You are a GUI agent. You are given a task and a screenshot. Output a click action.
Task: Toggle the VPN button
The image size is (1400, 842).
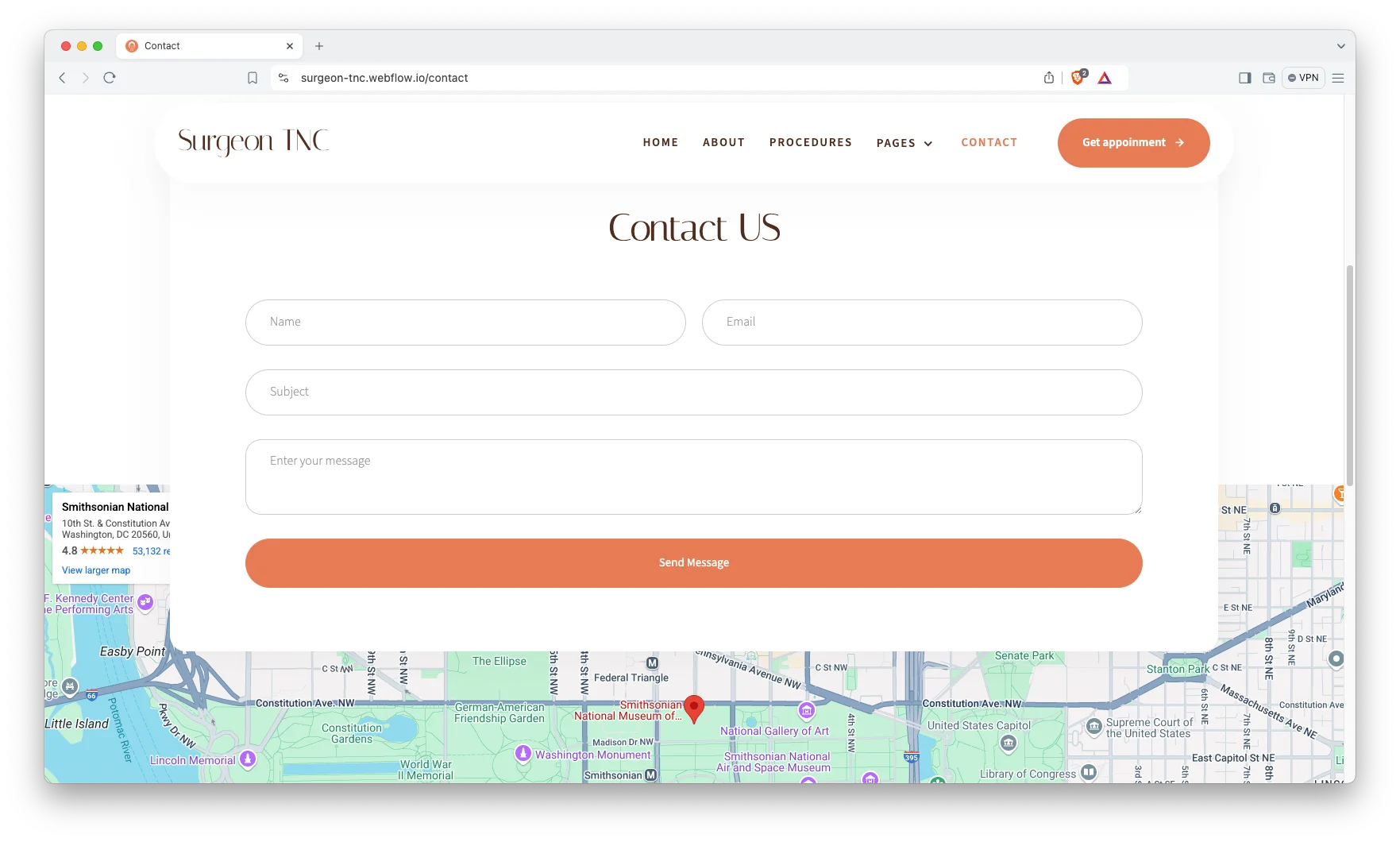(1303, 78)
